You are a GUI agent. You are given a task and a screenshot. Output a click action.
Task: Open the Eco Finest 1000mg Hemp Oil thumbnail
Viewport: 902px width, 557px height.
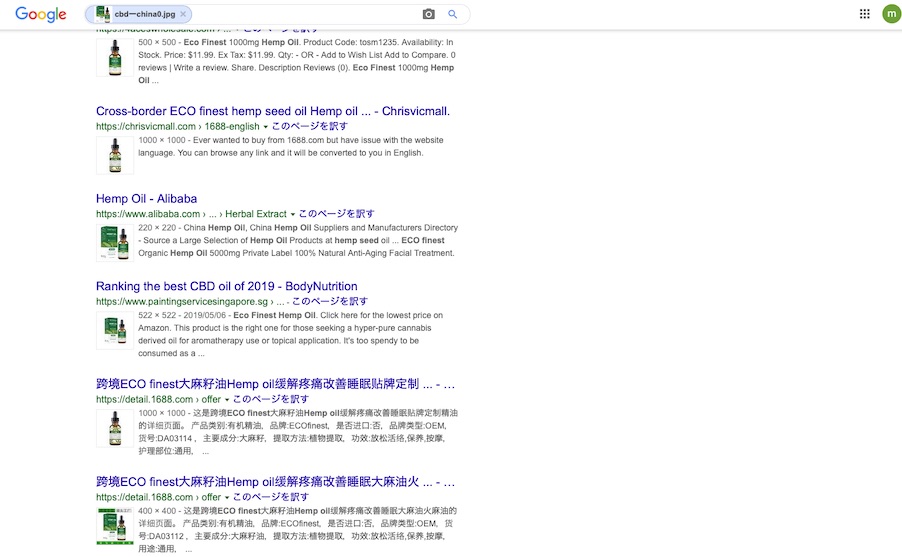pyautogui.click(x=115, y=57)
